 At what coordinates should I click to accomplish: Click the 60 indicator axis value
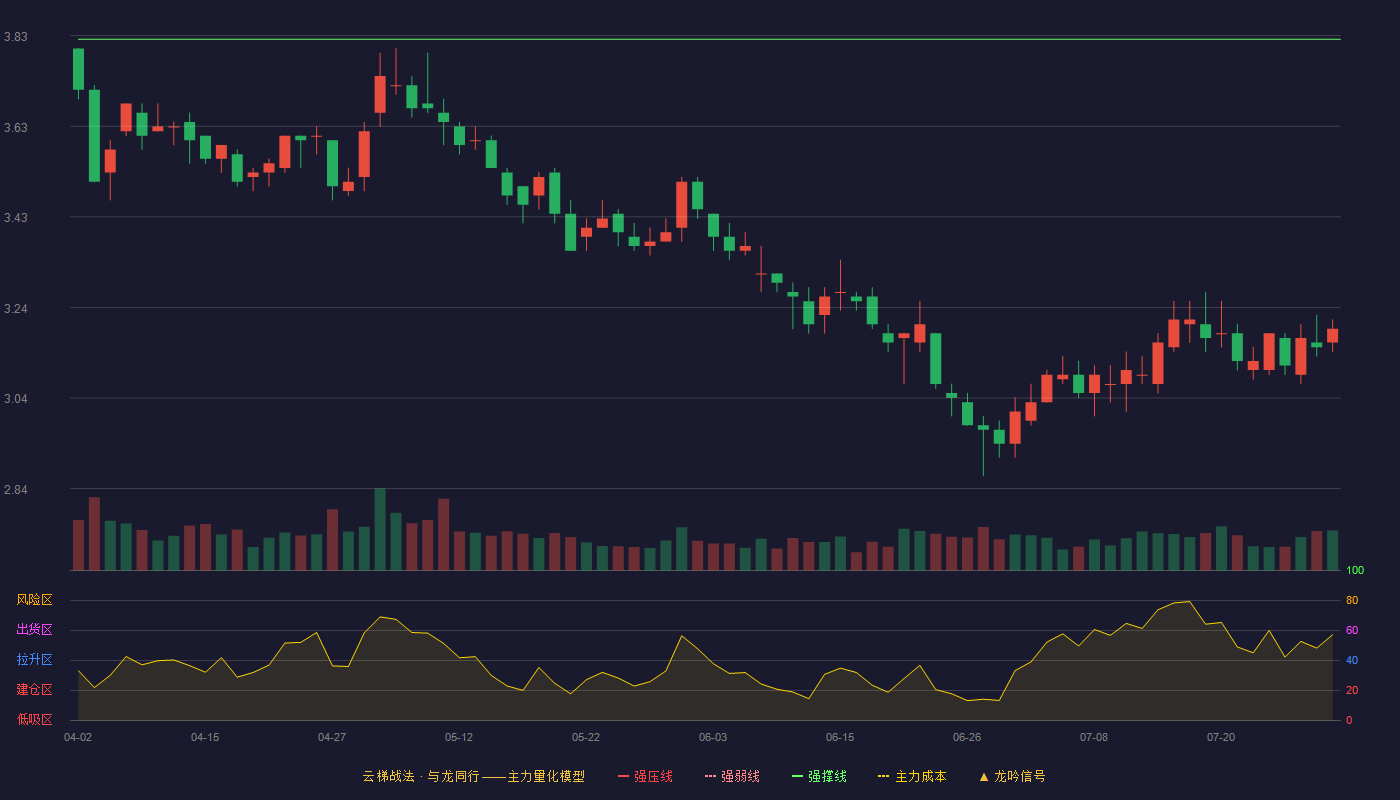(x=1352, y=631)
